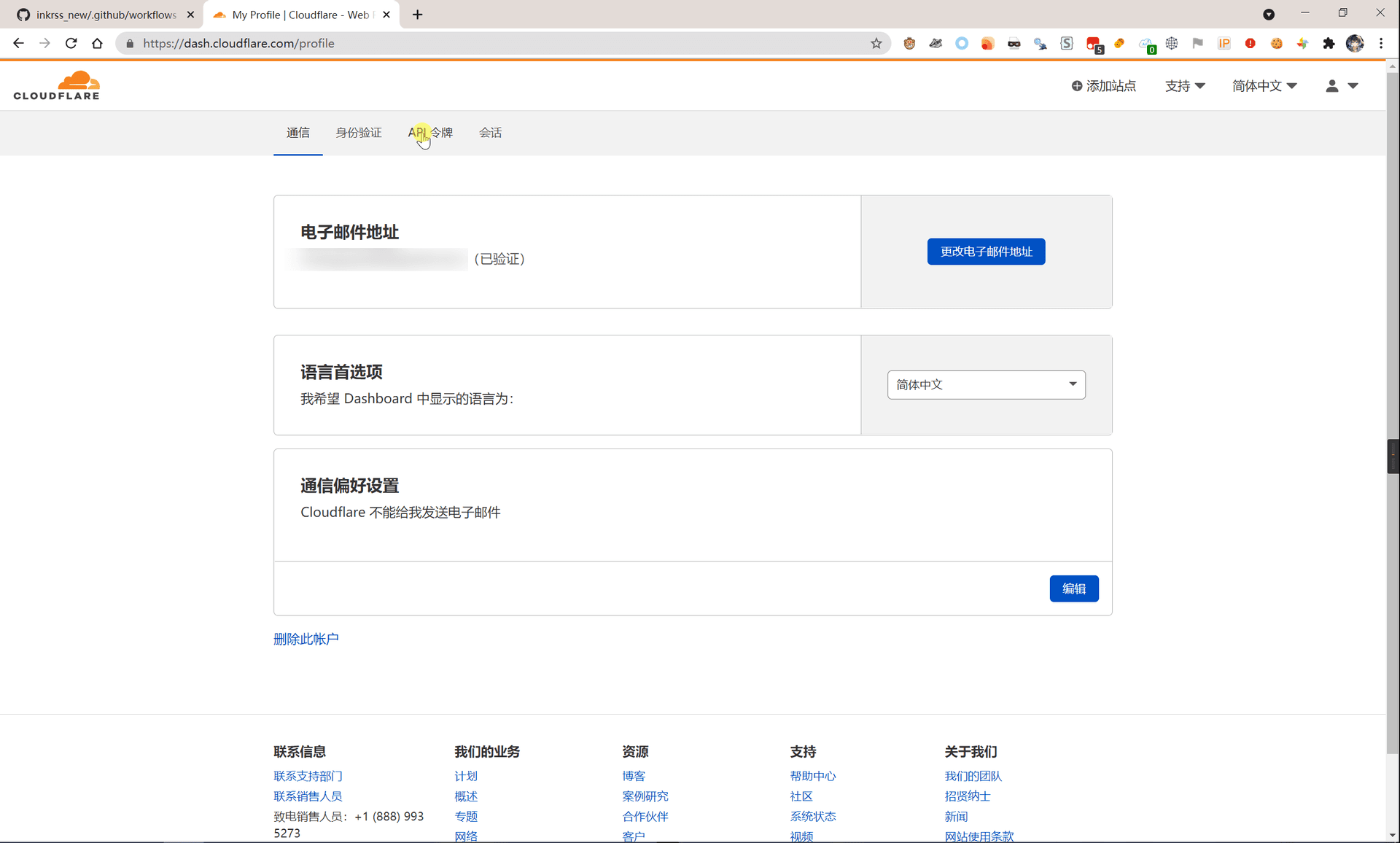
Task: Switch to the 身份验证 tab
Action: pos(358,133)
